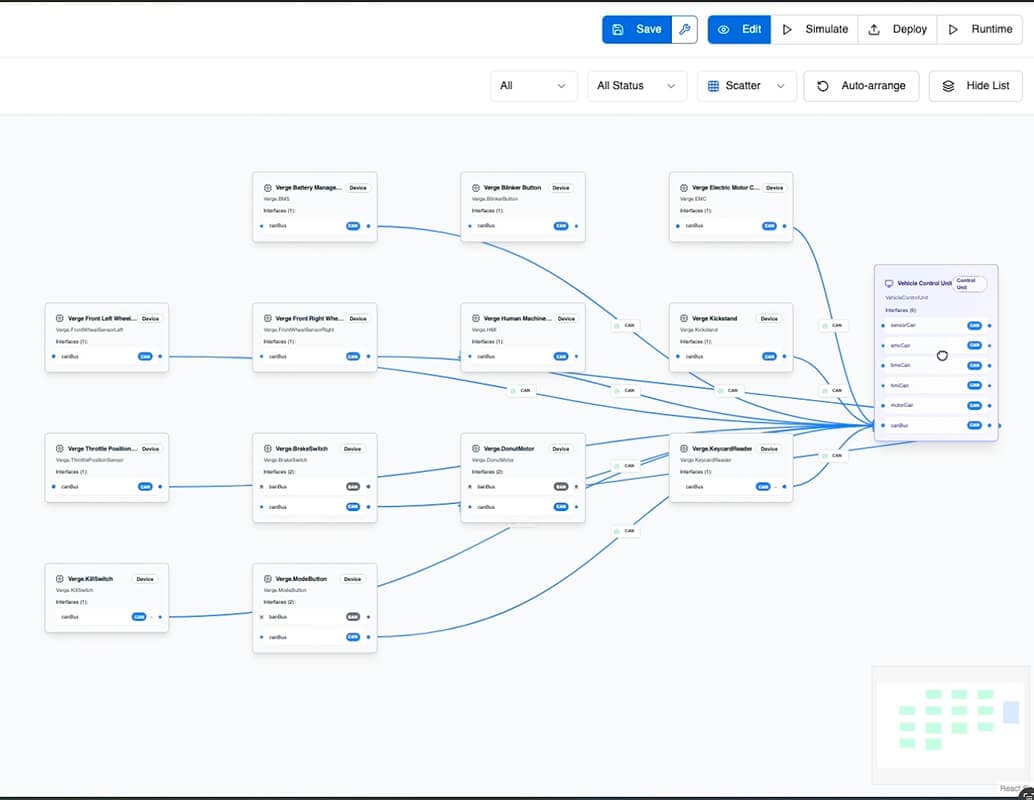Image resolution: width=1034 pixels, height=800 pixels.
Task: Click CAN badge on Verge Battery Management canBus
Action: tap(353, 226)
